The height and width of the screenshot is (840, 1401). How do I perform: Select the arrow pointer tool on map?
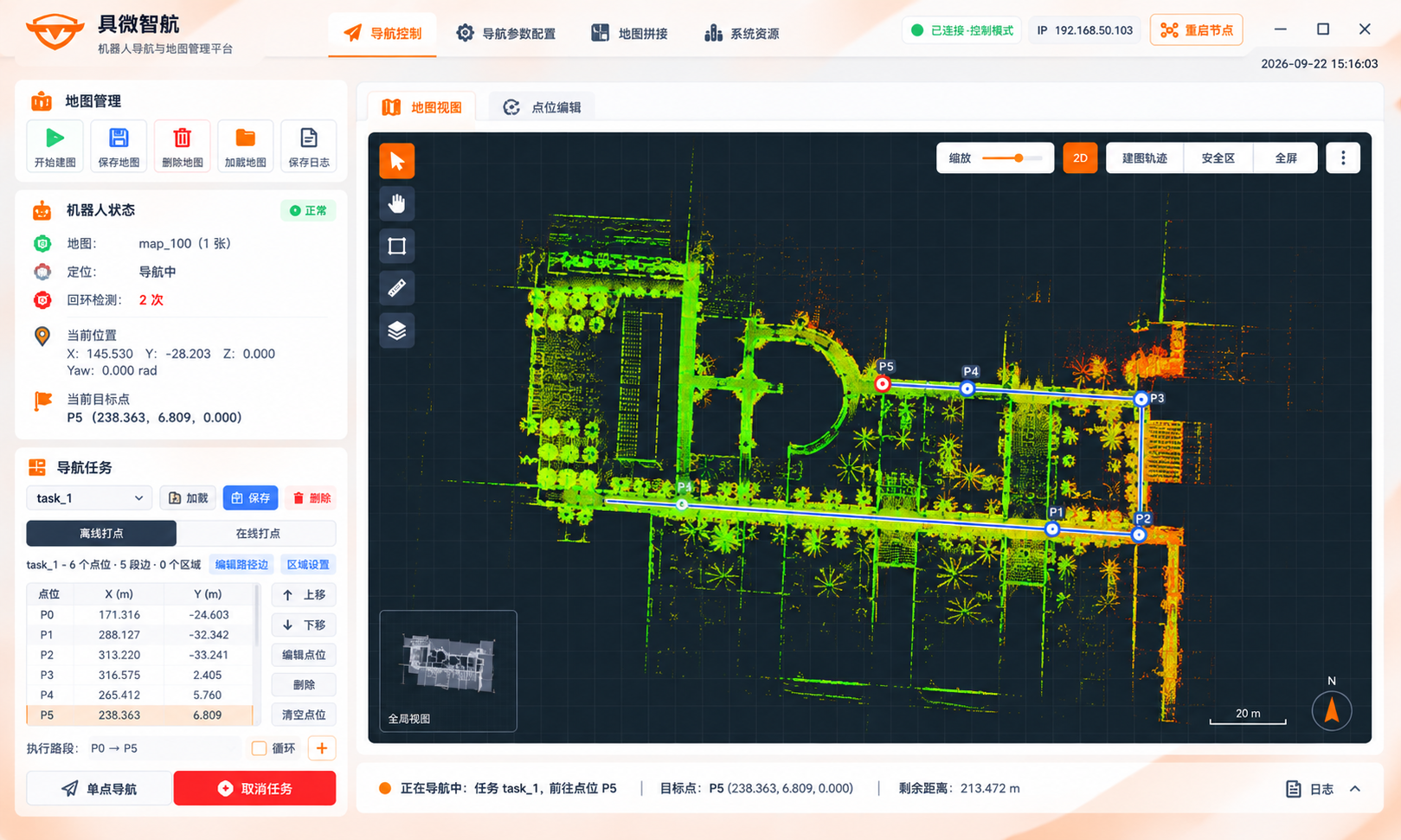click(x=397, y=161)
